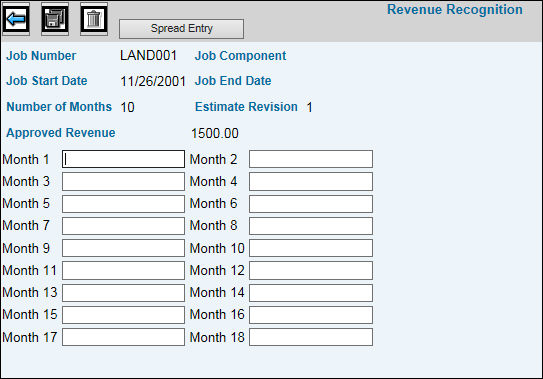The height and width of the screenshot is (379, 543).
Task: Click the Month 17 amount field
Action: [x=123, y=337]
